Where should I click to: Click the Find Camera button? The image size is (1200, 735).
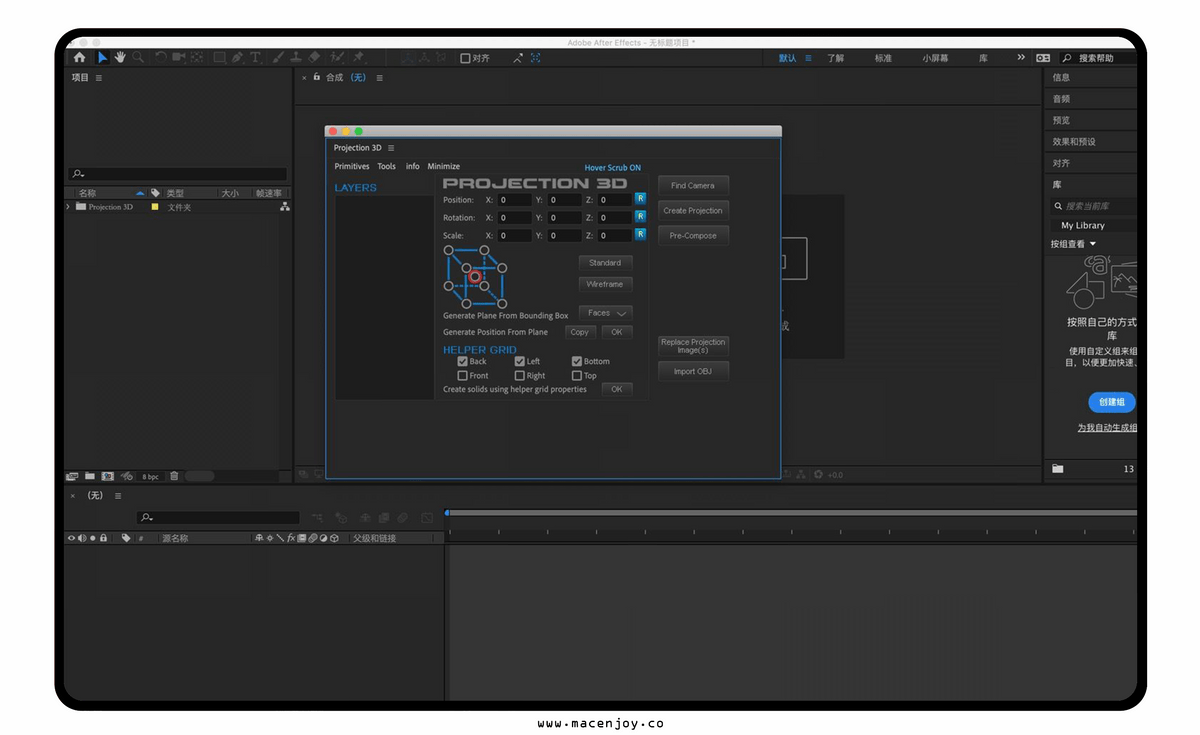693,185
